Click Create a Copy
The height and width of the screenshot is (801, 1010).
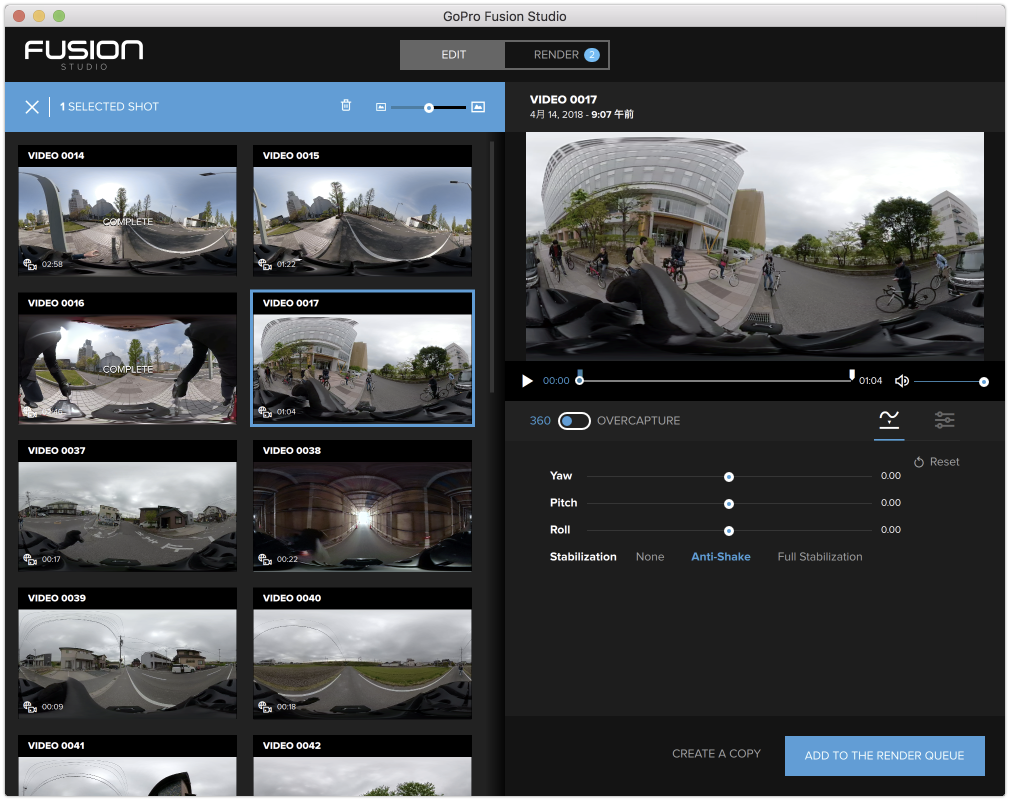point(716,754)
